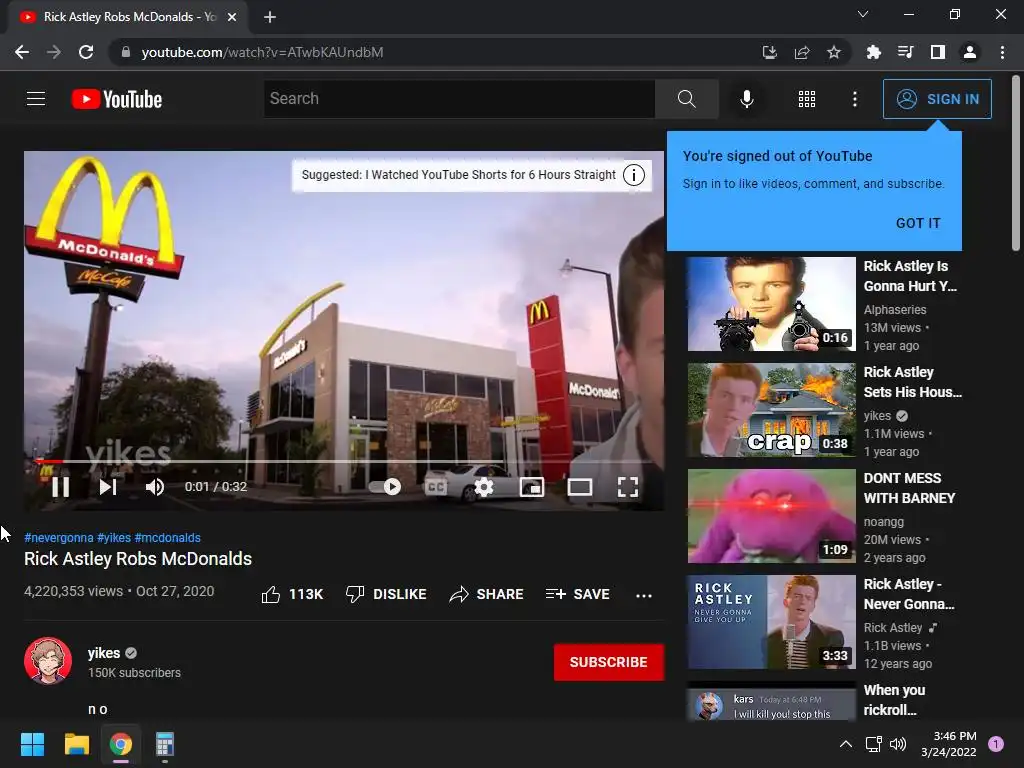Toggle the autoplay switch
1024x768 pixels.
[x=385, y=487]
